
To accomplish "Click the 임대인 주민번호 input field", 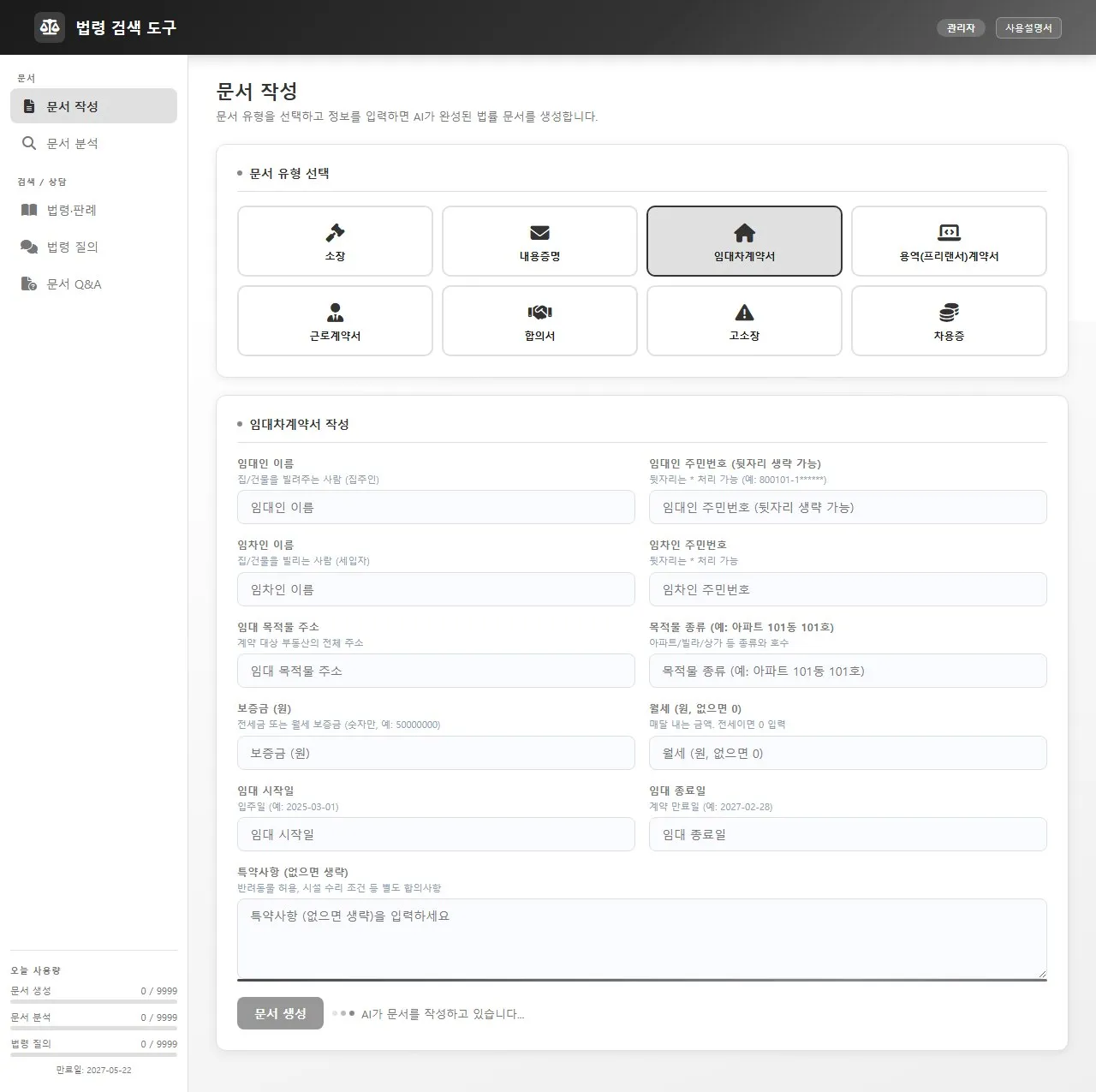I will pyautogui.click(x=848, y=507).
